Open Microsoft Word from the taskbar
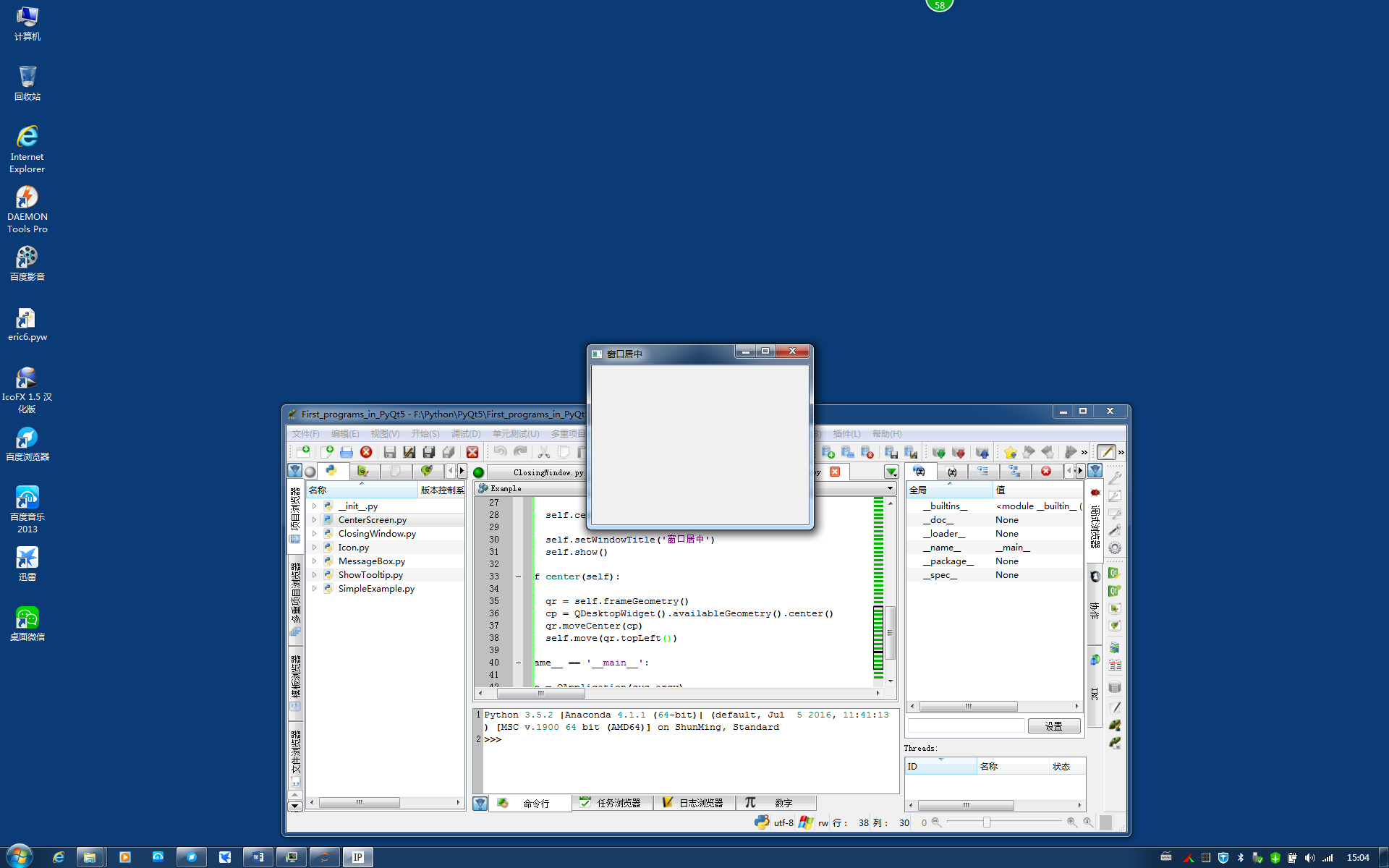 pyautogui.click(x=258, y=856)
